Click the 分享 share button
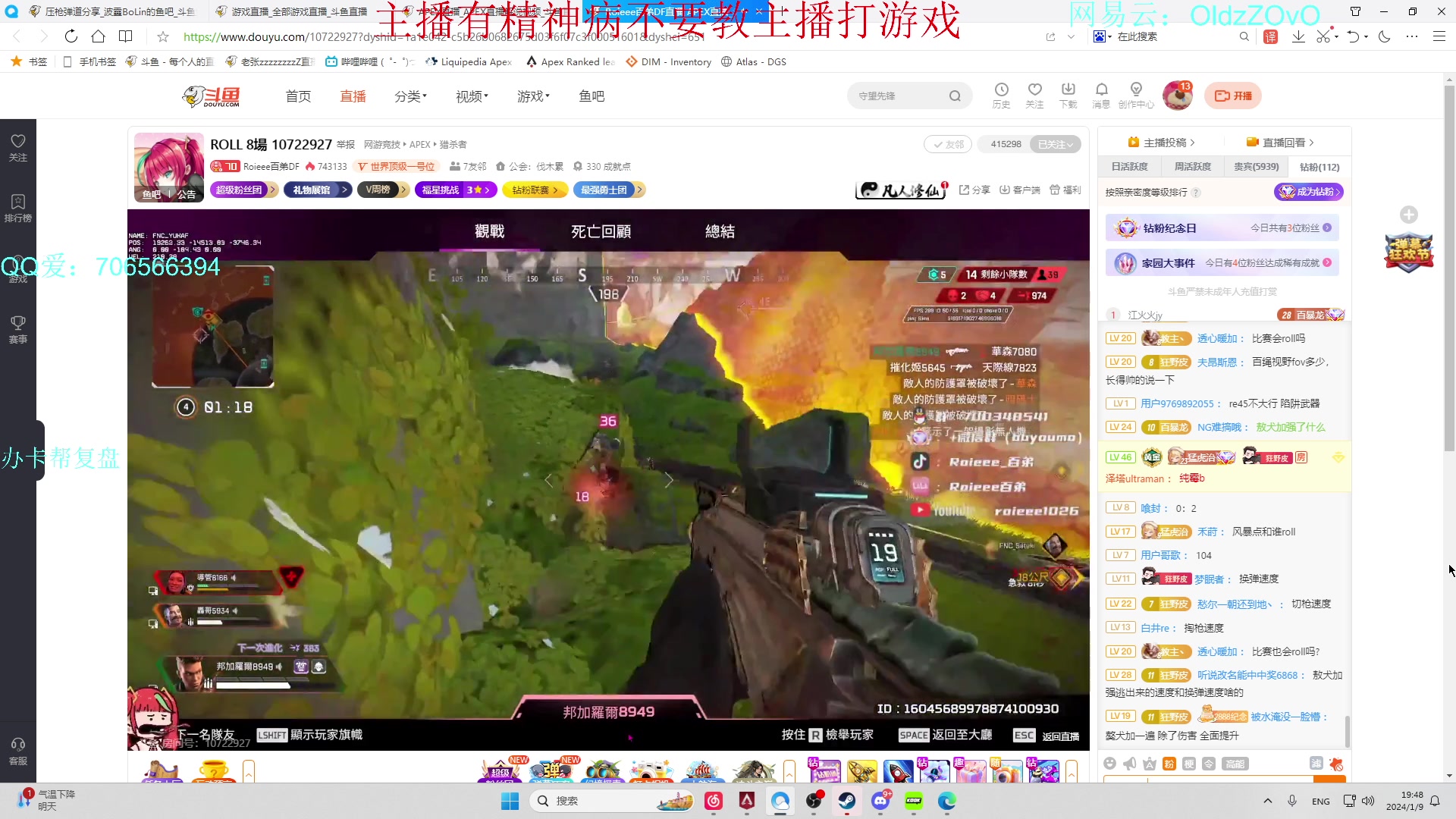 (974, 190)
